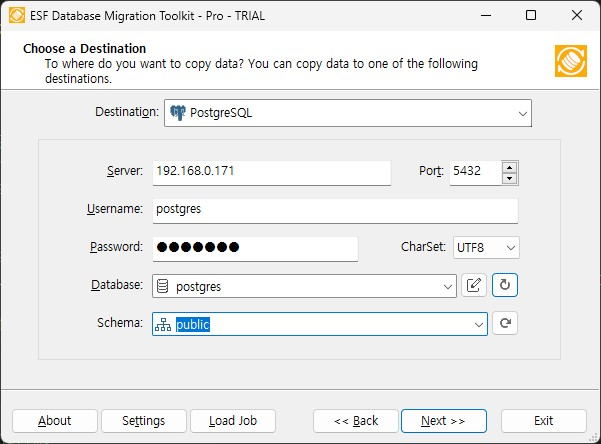Click the Database label
601x444 pixels.
point(117,285)
